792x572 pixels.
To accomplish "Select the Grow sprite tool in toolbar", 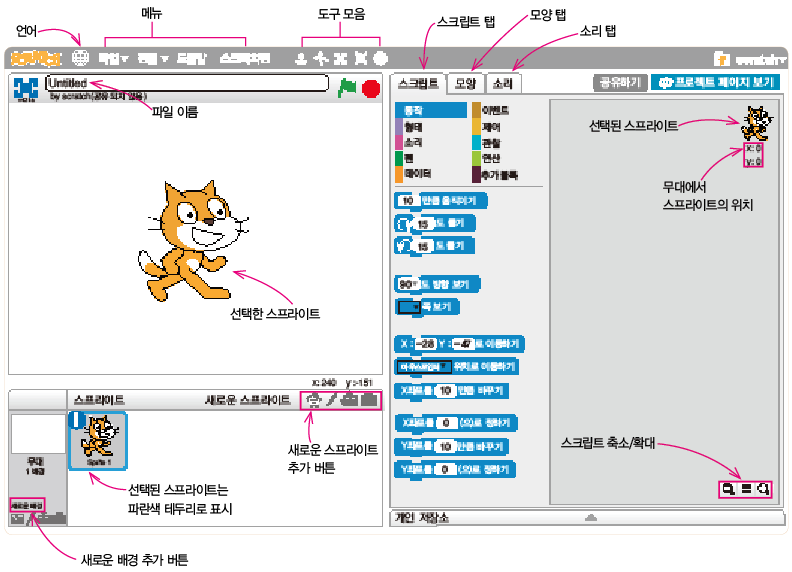I will tap(340, 59).
